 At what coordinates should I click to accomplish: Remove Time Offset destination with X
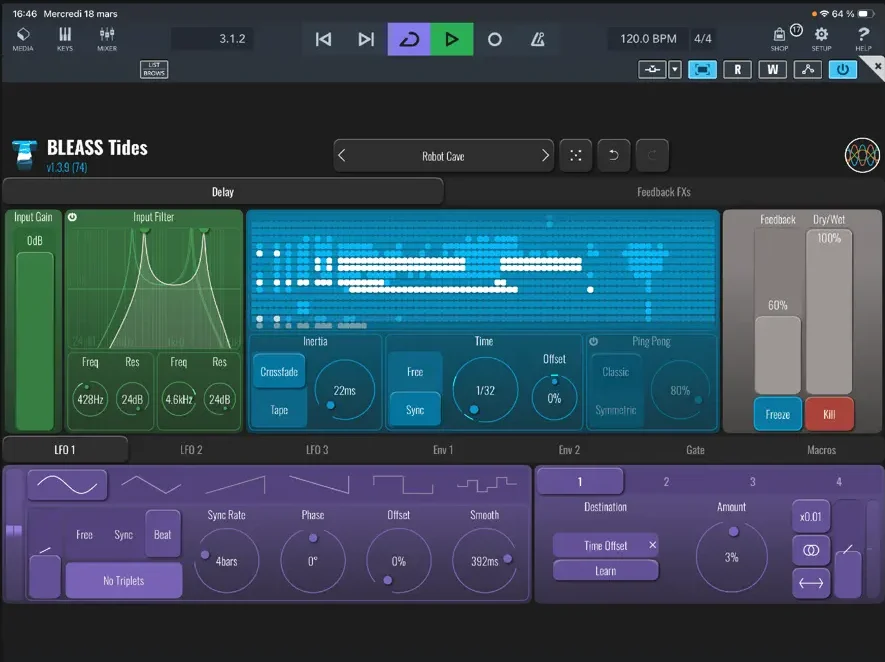tap(652, 545)
